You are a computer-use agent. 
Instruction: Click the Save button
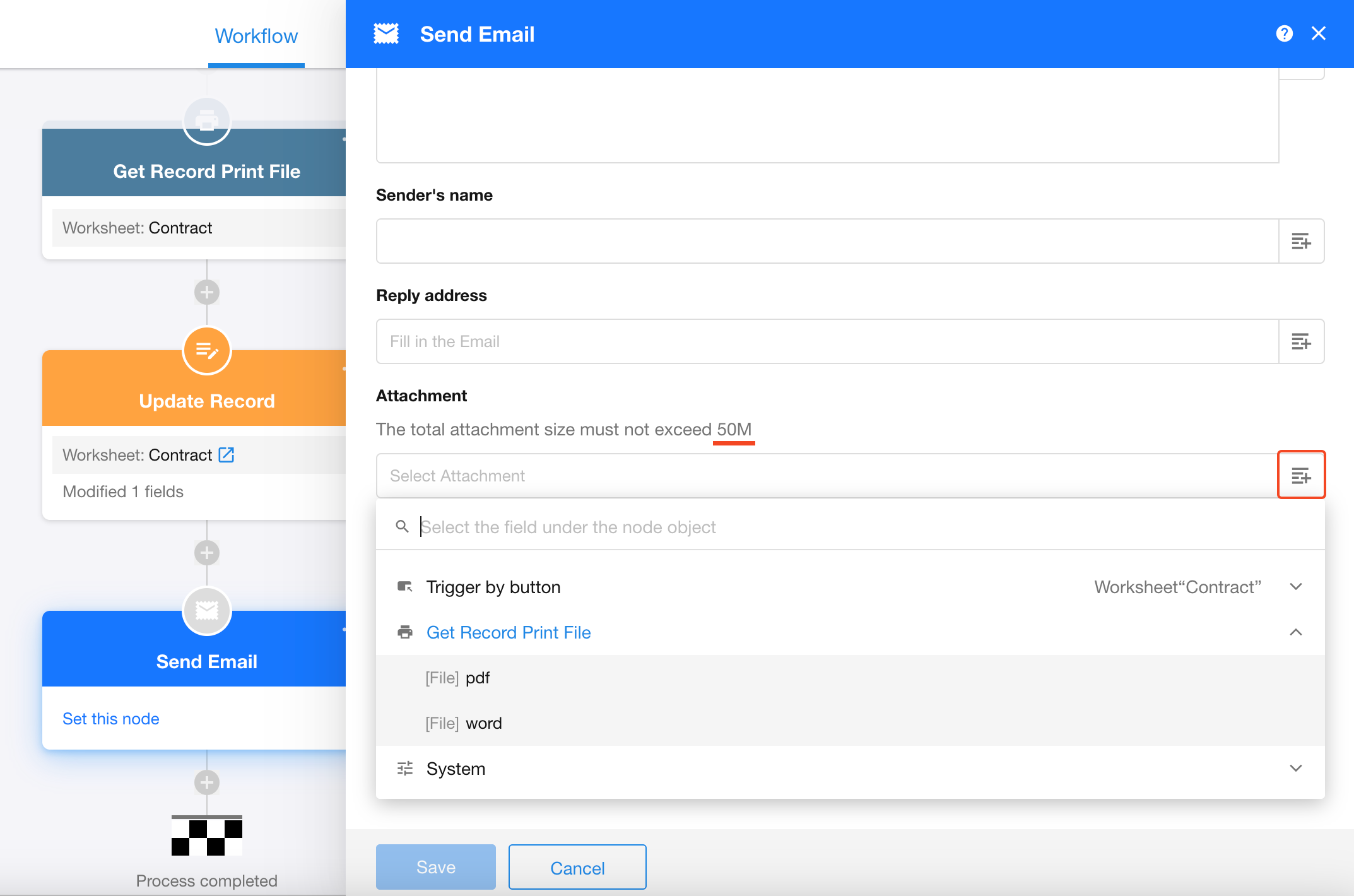pyautogui.click(x=435, y=868)
